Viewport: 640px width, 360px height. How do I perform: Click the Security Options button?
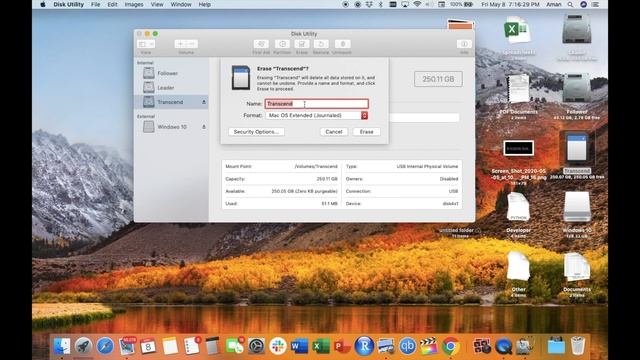[256, 132]
